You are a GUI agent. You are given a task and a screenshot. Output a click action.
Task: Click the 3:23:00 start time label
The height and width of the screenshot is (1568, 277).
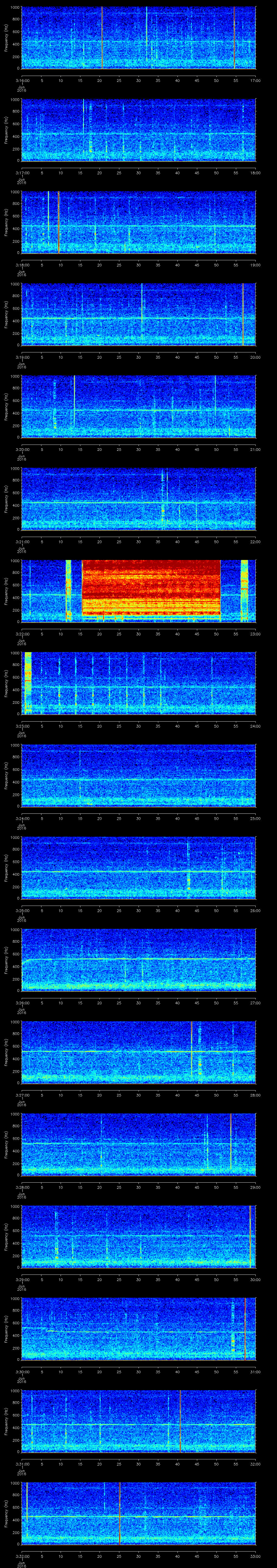(22, 726)
